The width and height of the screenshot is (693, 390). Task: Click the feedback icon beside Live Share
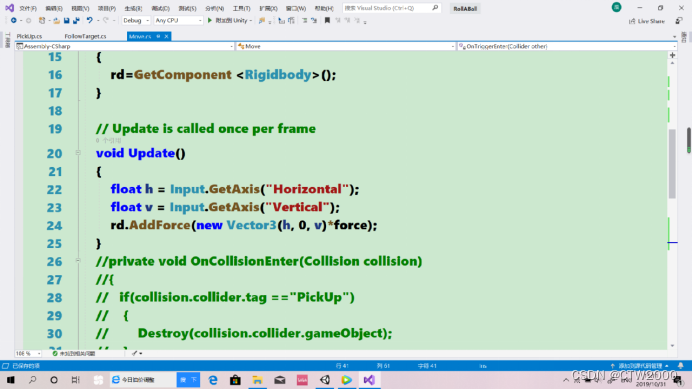point(679,21)
